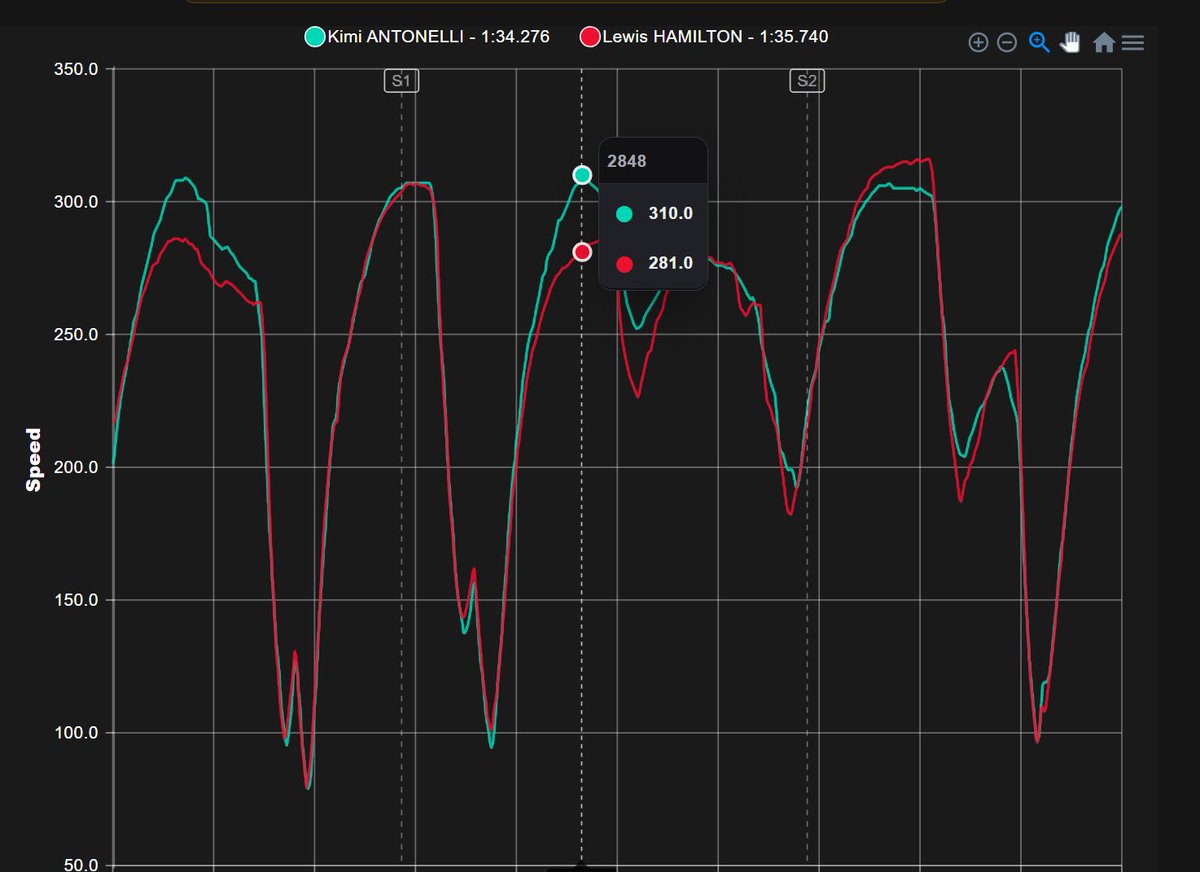
Task: Click the 50.0 y-axis label
Action: pyautogui.click(x=80, y=865)
